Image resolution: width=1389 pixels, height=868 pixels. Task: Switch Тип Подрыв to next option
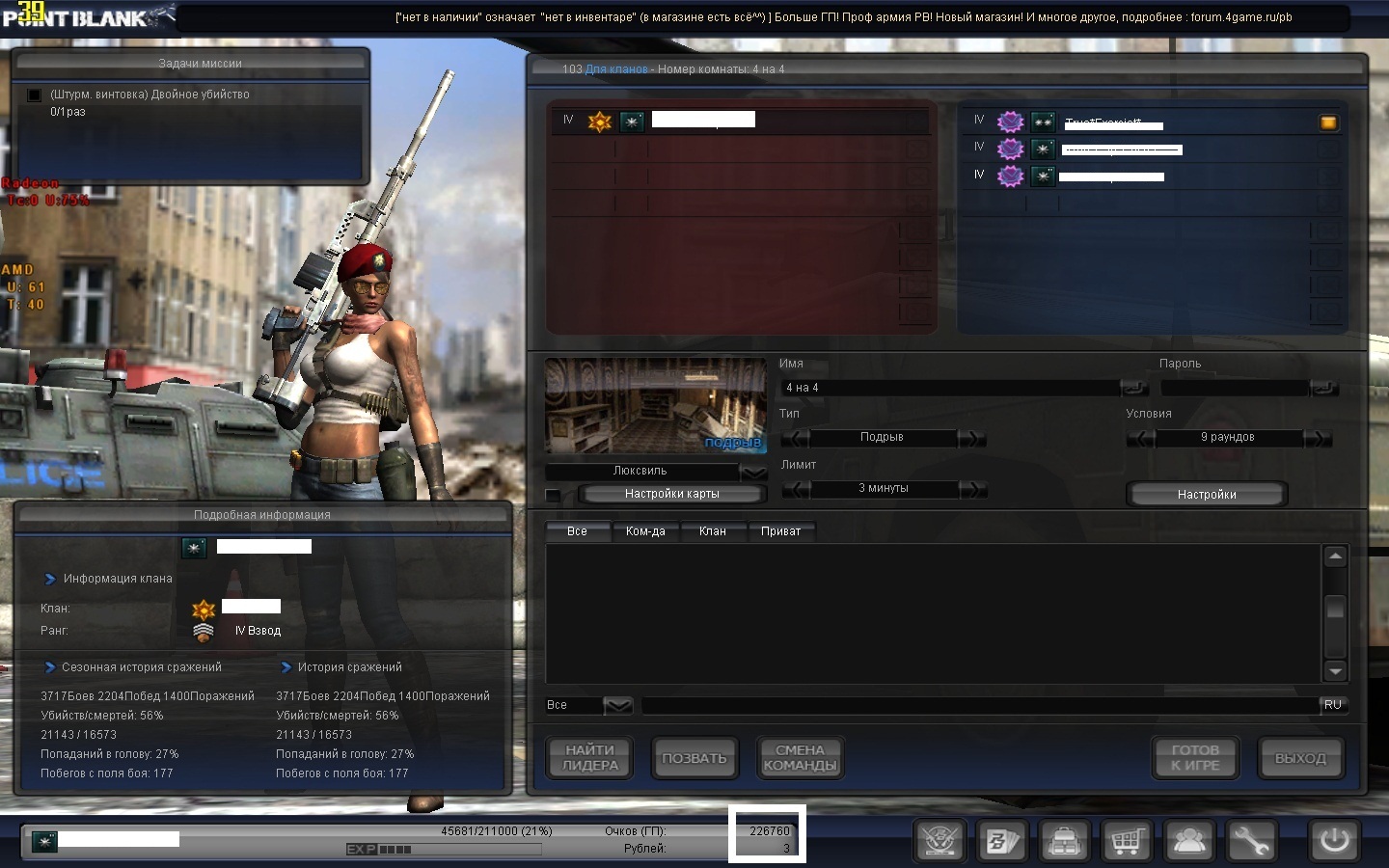[972, 438]
